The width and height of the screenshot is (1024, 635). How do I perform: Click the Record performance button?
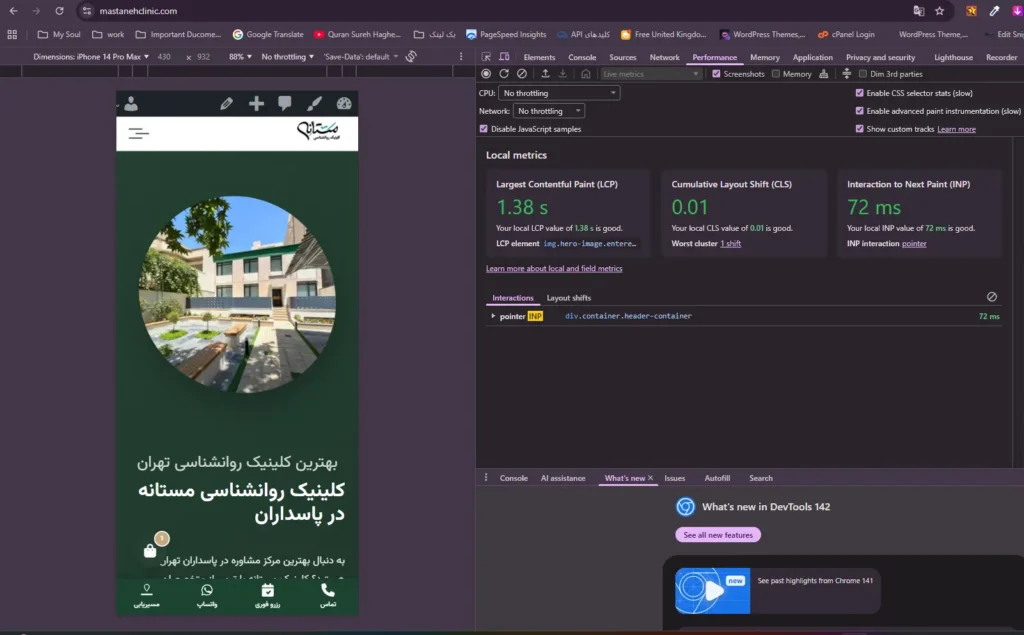pyautogui.click(x=486, y=74)
